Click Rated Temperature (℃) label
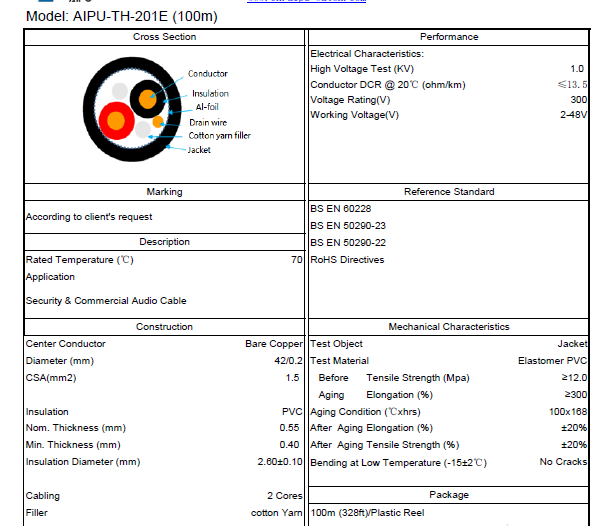This screenshot has width=592, height=526. coord(80,260)
